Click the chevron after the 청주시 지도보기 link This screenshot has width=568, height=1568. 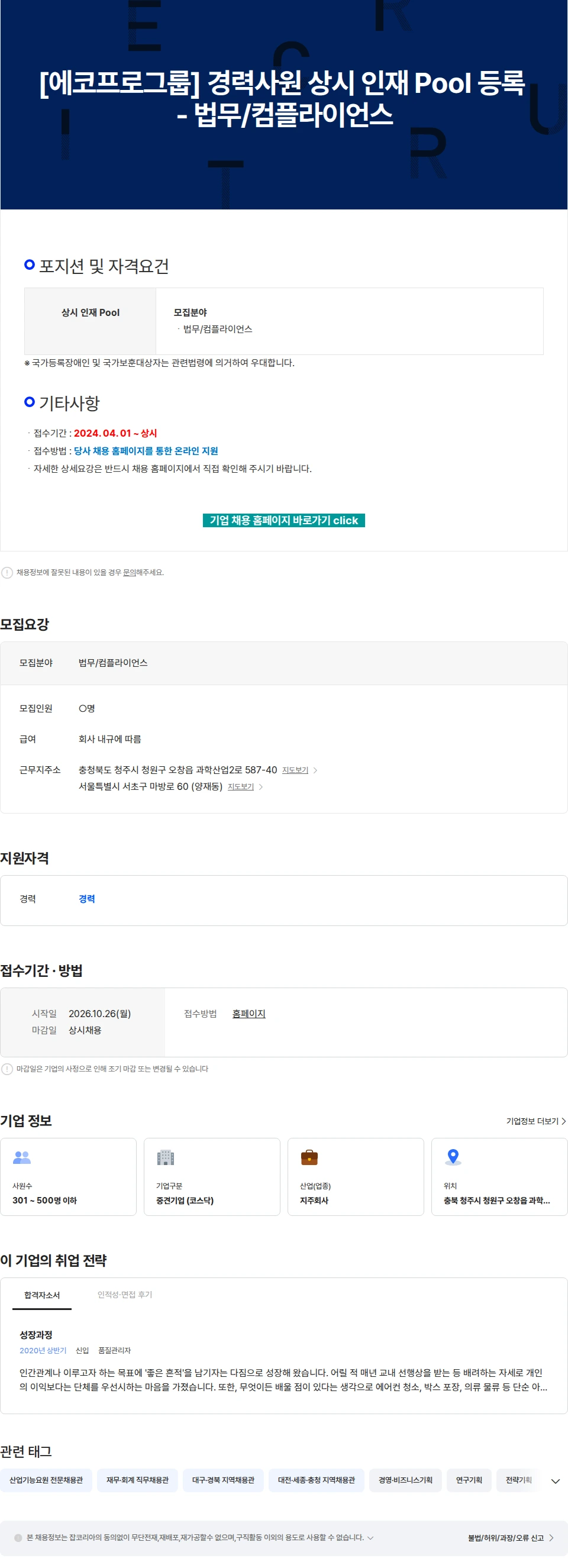tap(315, 770)
